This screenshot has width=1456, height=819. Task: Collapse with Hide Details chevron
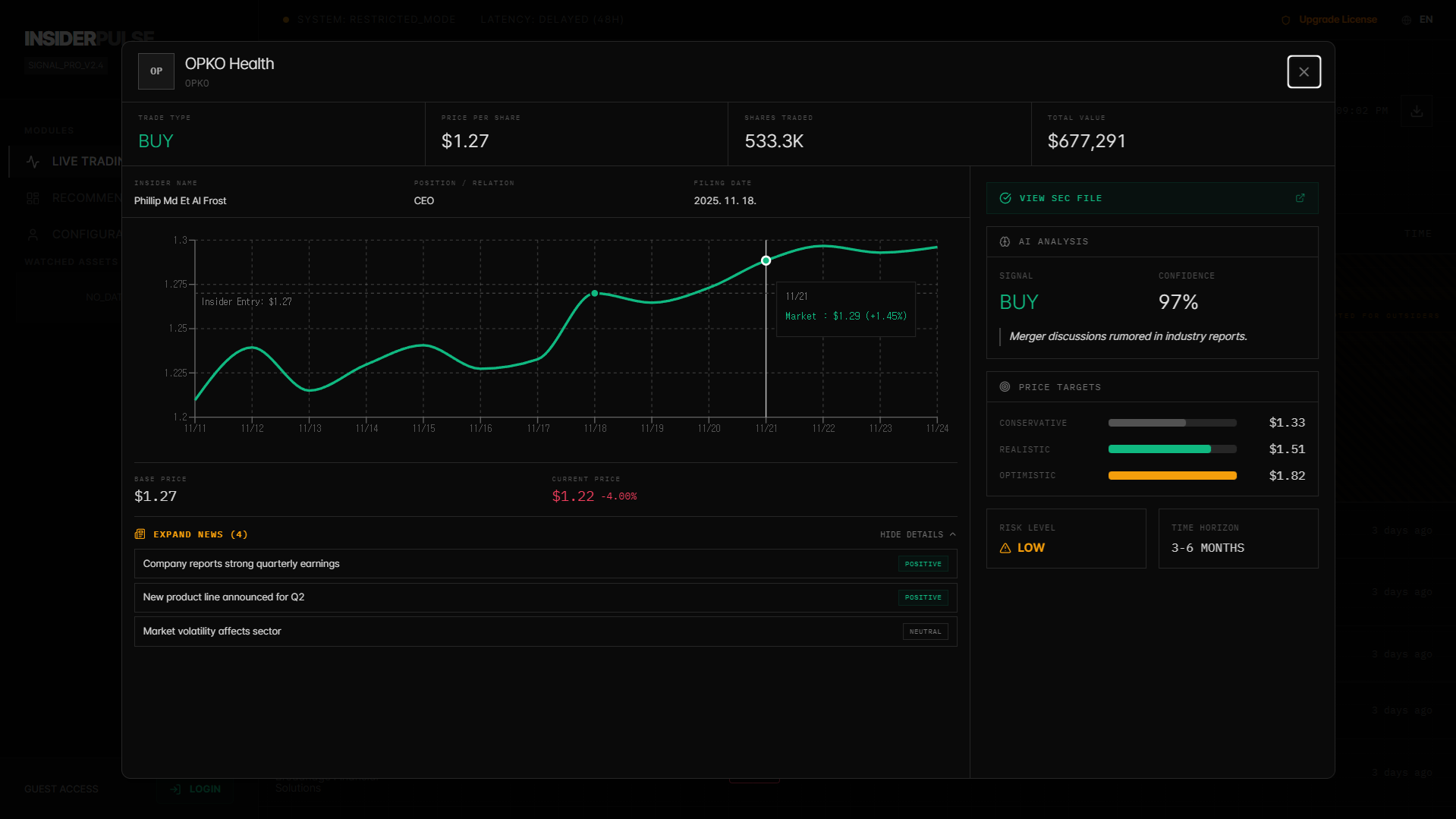coord(918,534)
